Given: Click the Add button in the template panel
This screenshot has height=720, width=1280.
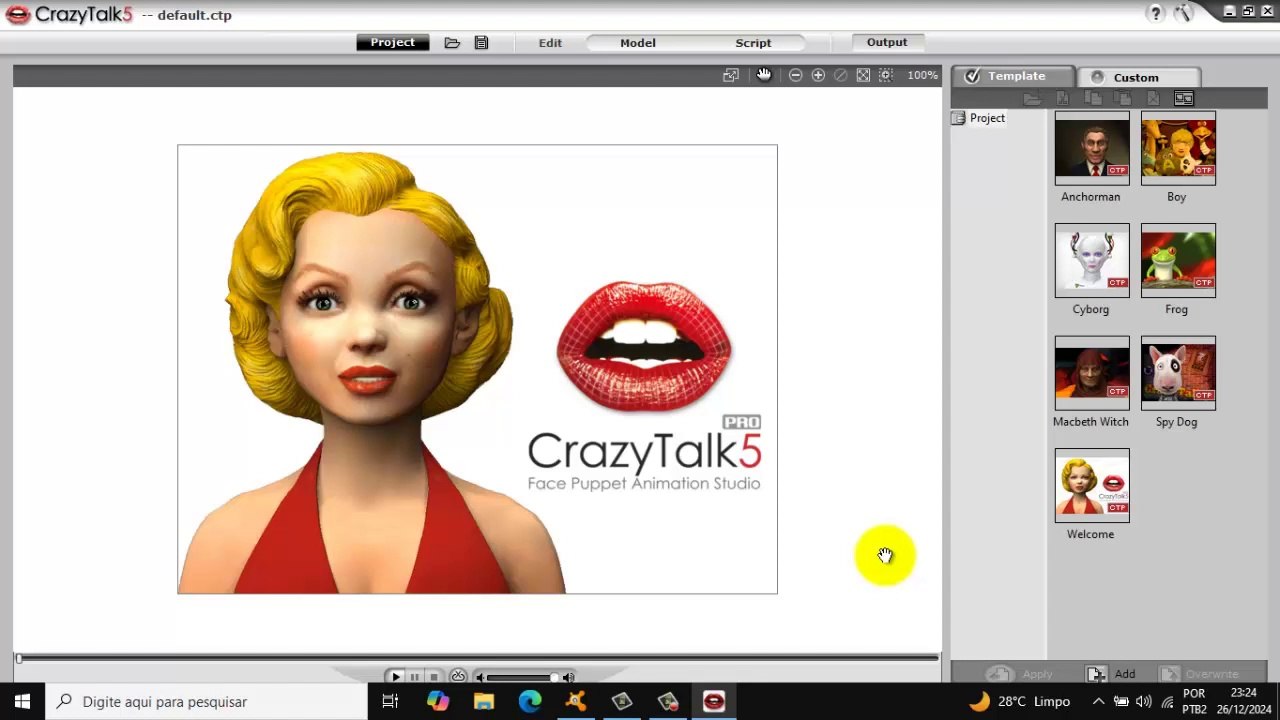Looking at the screenshot, I should point(1112,674).
